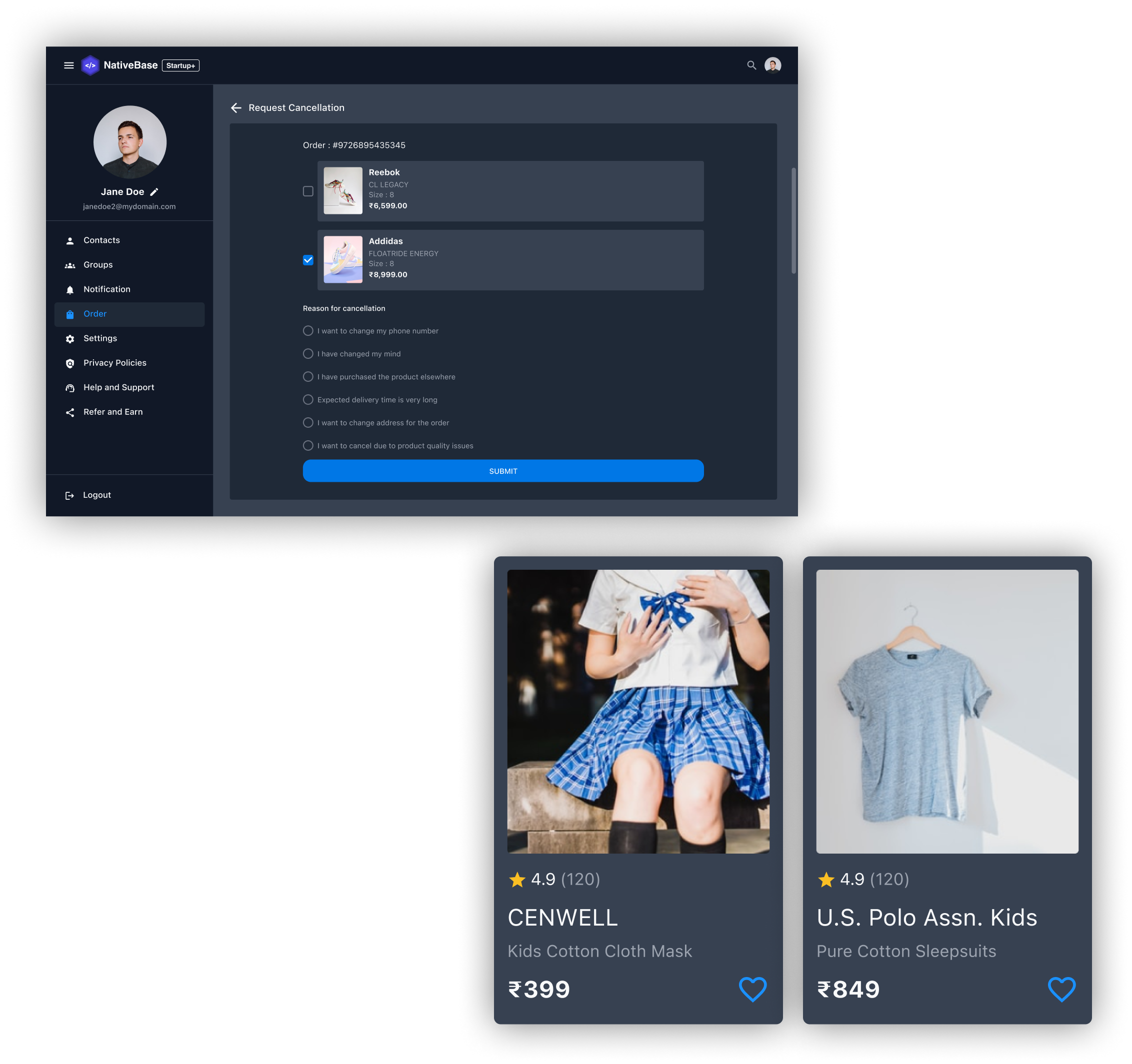This screenshot has height=1064, width=1132.
Task: Select I want to cancel due to product quality issues
Action: tap(307, 445)
